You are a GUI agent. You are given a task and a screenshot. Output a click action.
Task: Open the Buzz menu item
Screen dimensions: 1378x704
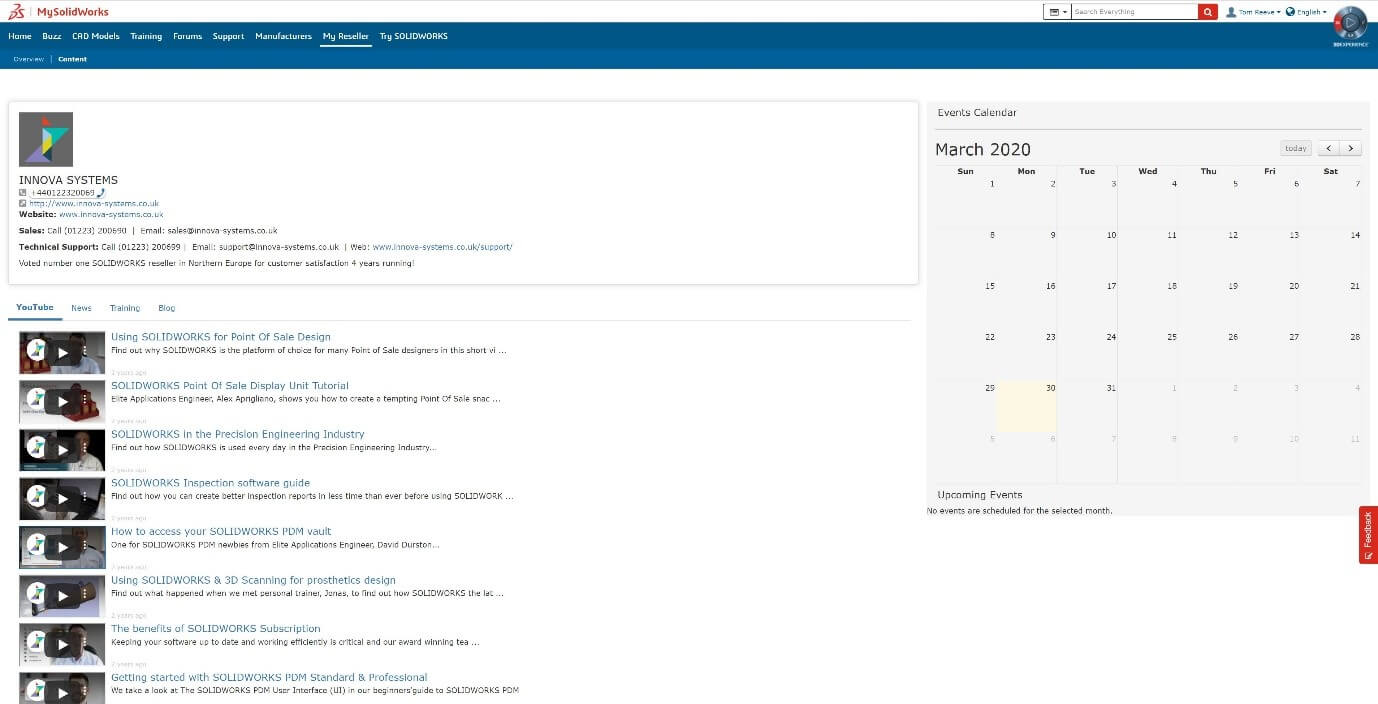click(x=52, y=36)
